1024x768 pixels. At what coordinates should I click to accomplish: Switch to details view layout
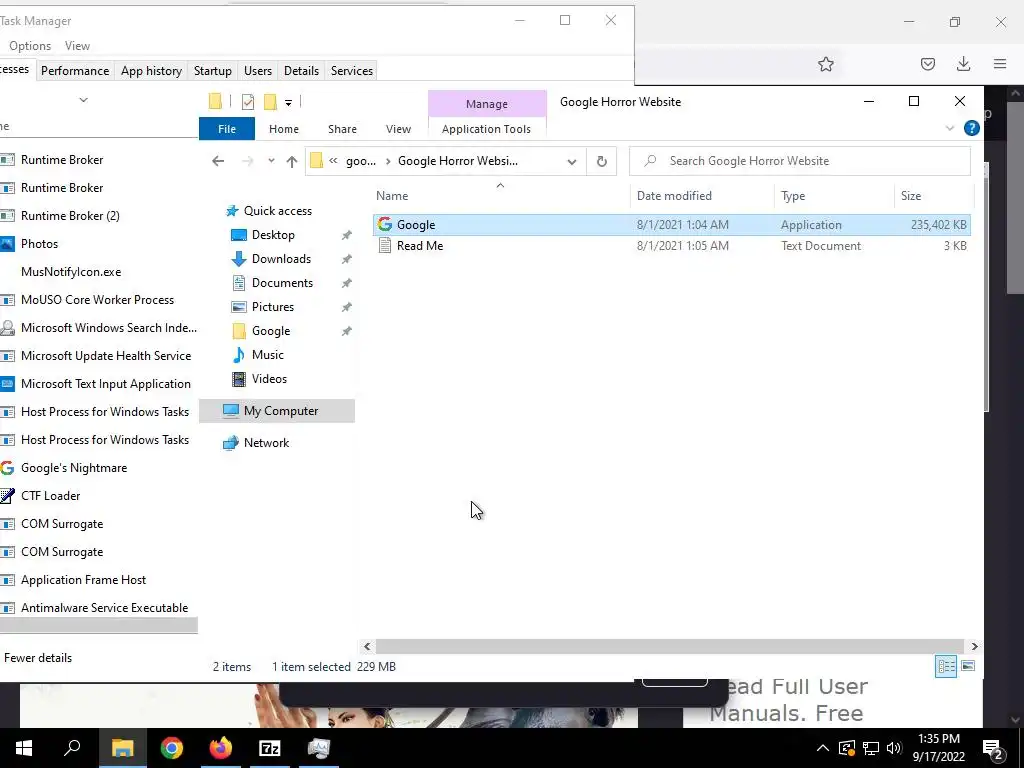pos(946,666)
